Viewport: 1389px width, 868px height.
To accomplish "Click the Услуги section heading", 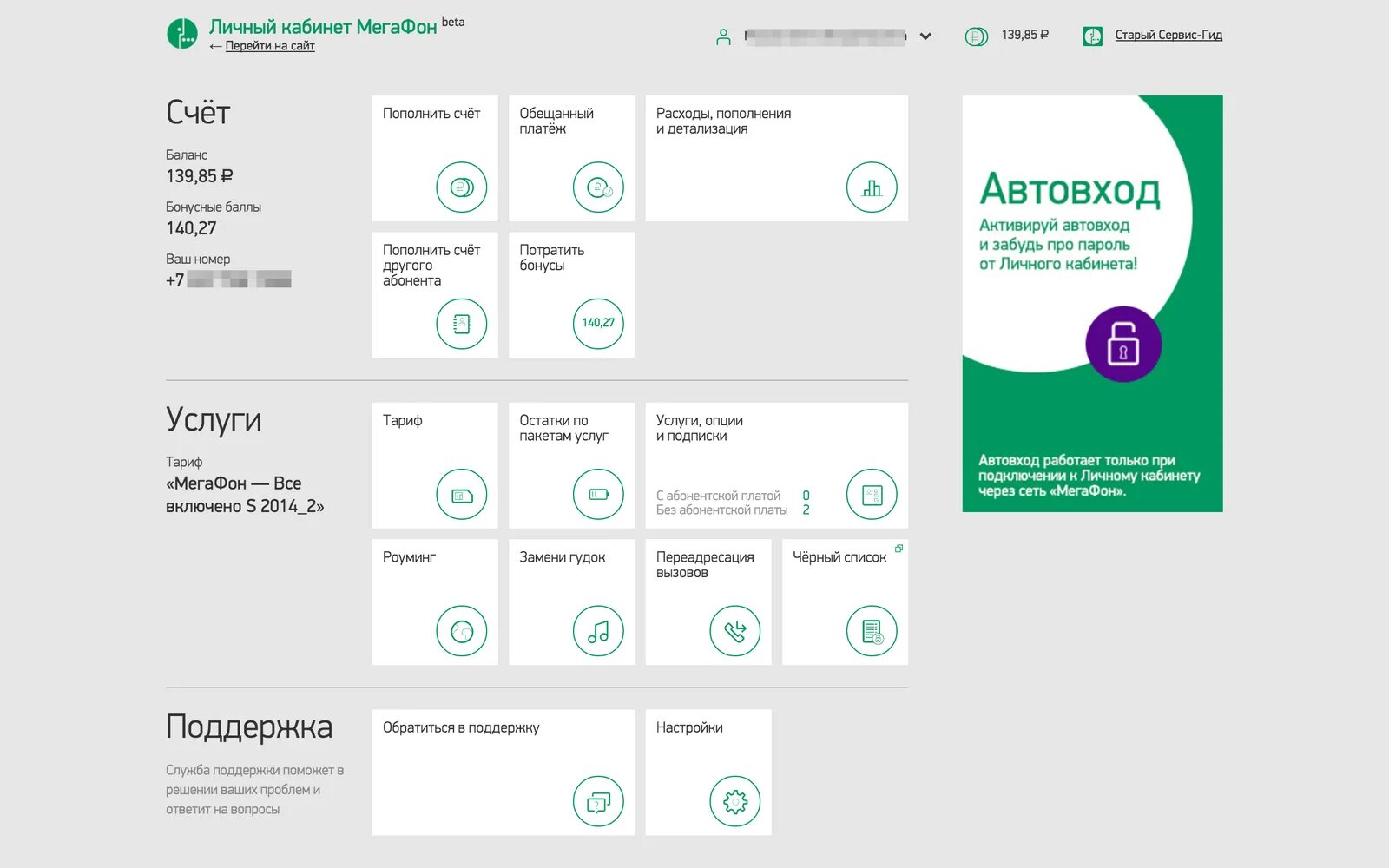I will coord(214,420).
